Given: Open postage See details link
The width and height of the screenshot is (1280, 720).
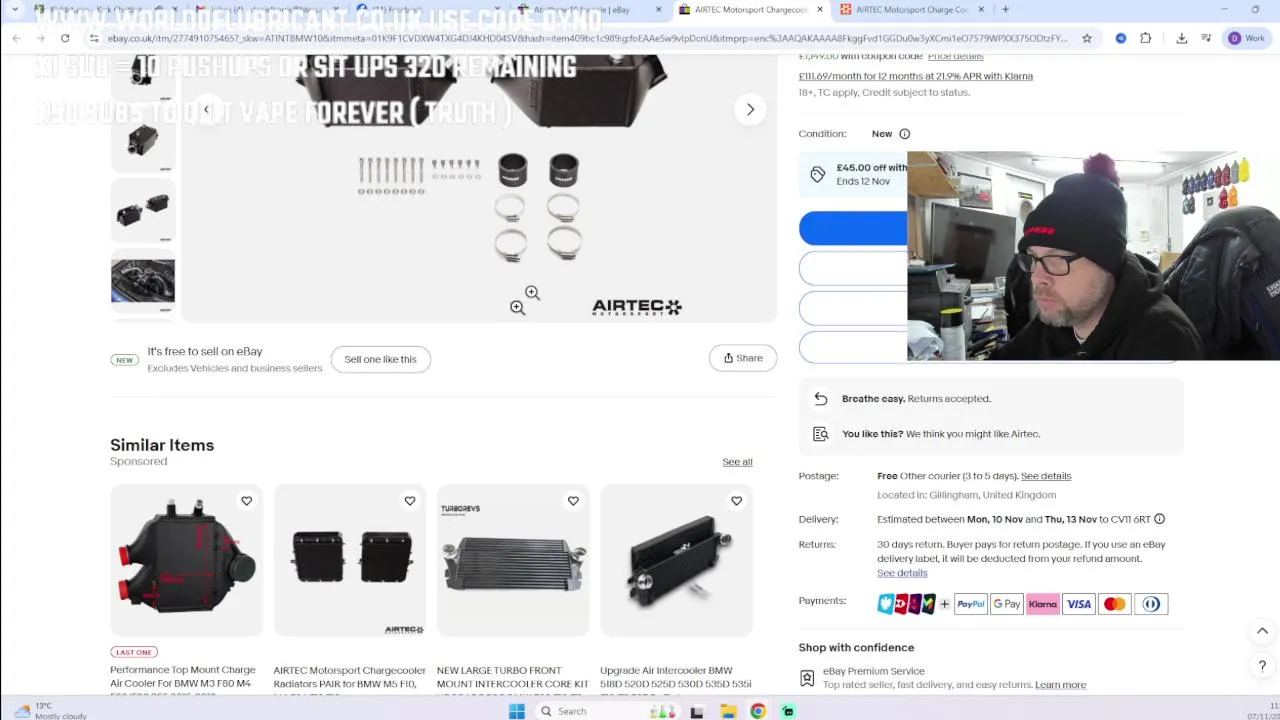Looking at the screenshot, I should [1046, 476].
